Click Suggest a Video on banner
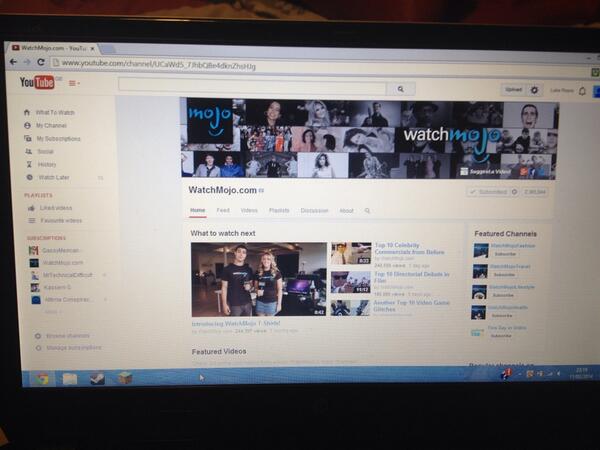This screenshot has height=450, width=600. pos(486,171)
